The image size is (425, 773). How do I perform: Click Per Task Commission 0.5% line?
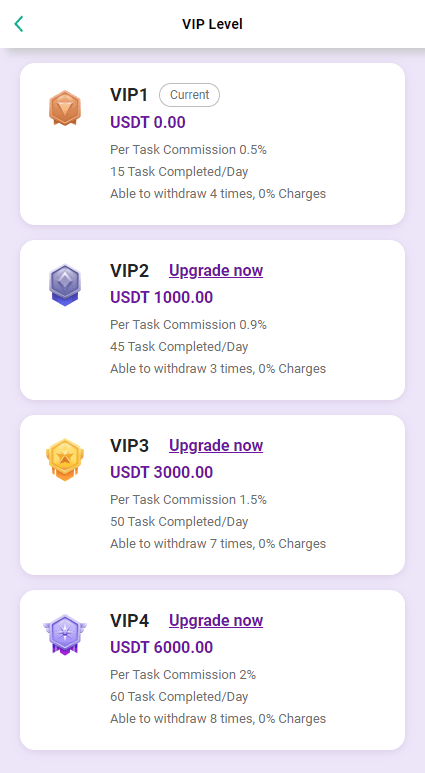point(188,149)
